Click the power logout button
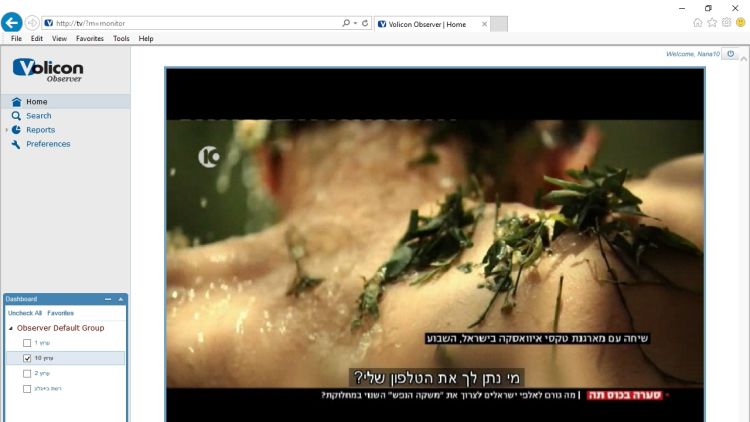This screenshot has height=422, width=750. 731,54
